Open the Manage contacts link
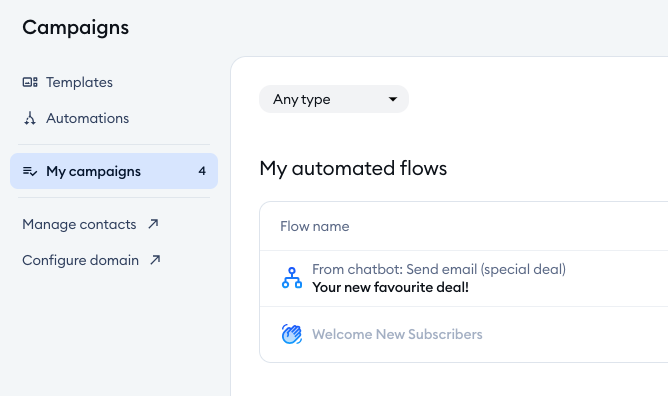 click(x=90, y=224)
